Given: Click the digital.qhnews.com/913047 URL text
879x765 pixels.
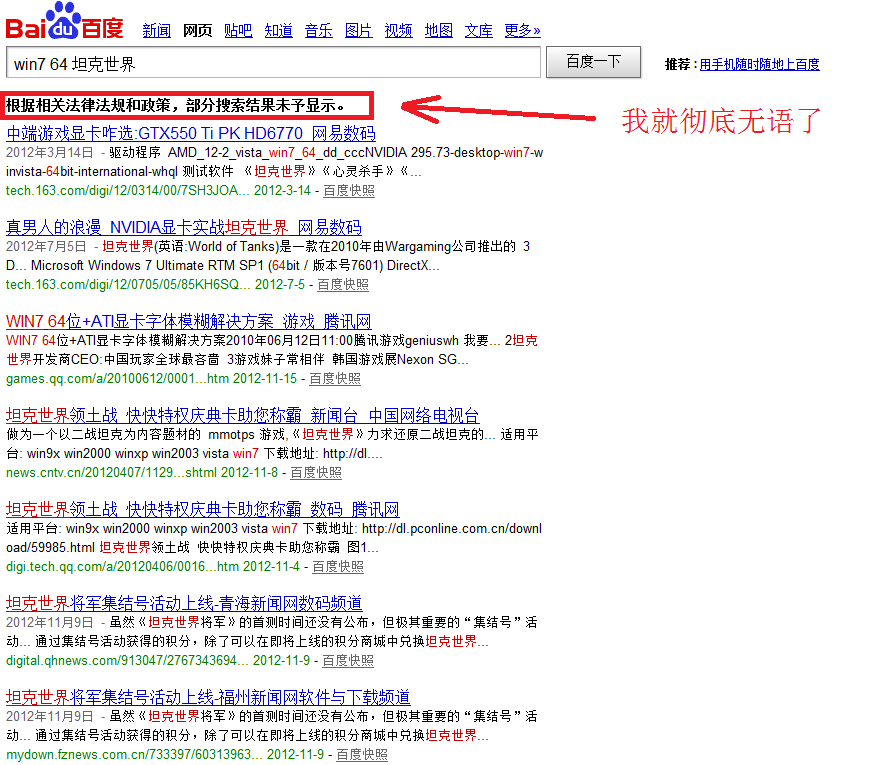Looking at the screenshot, I should (127, 661).
